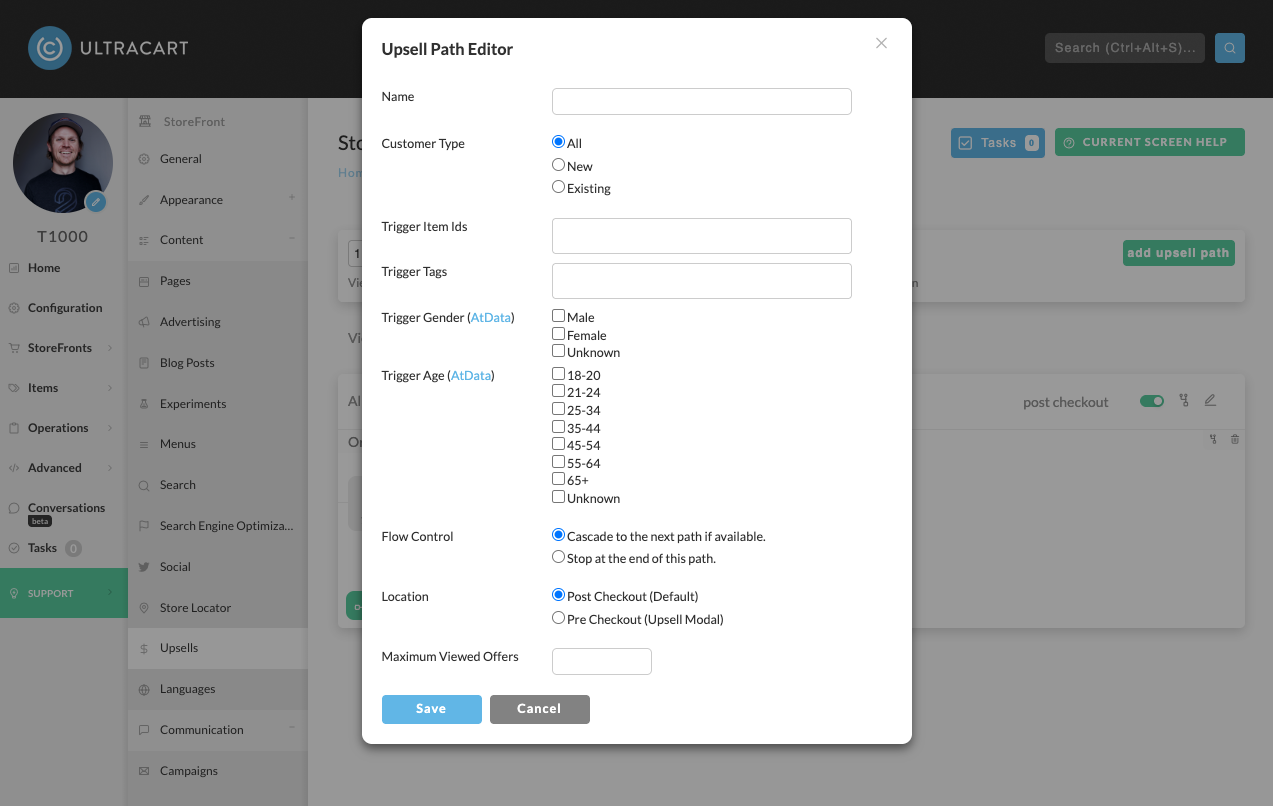
Task: Click the Items tag icon
Action: [x=14, y=388]
